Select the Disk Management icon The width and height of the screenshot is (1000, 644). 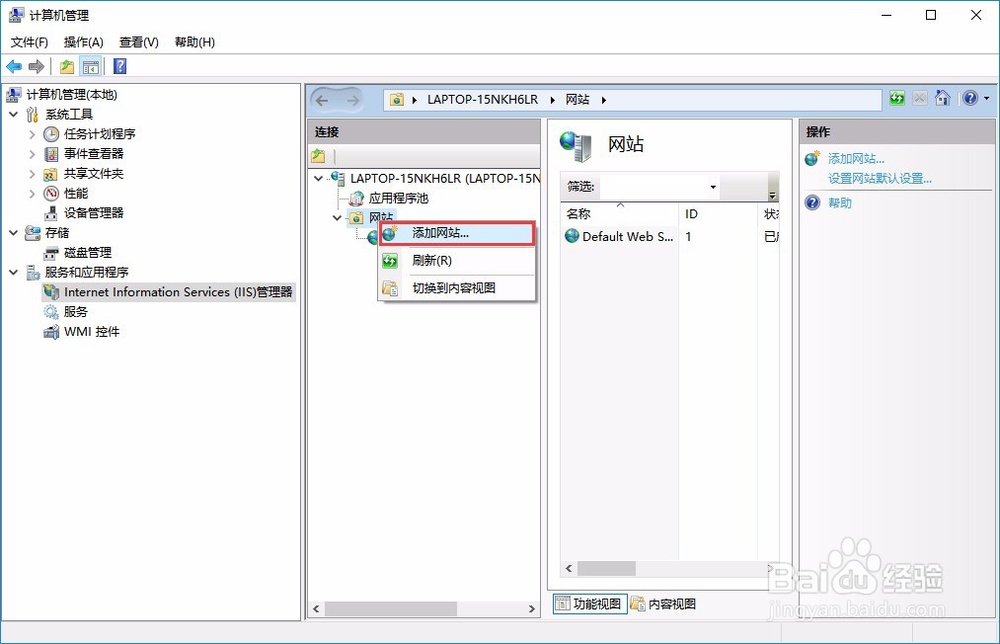[51, 253]
